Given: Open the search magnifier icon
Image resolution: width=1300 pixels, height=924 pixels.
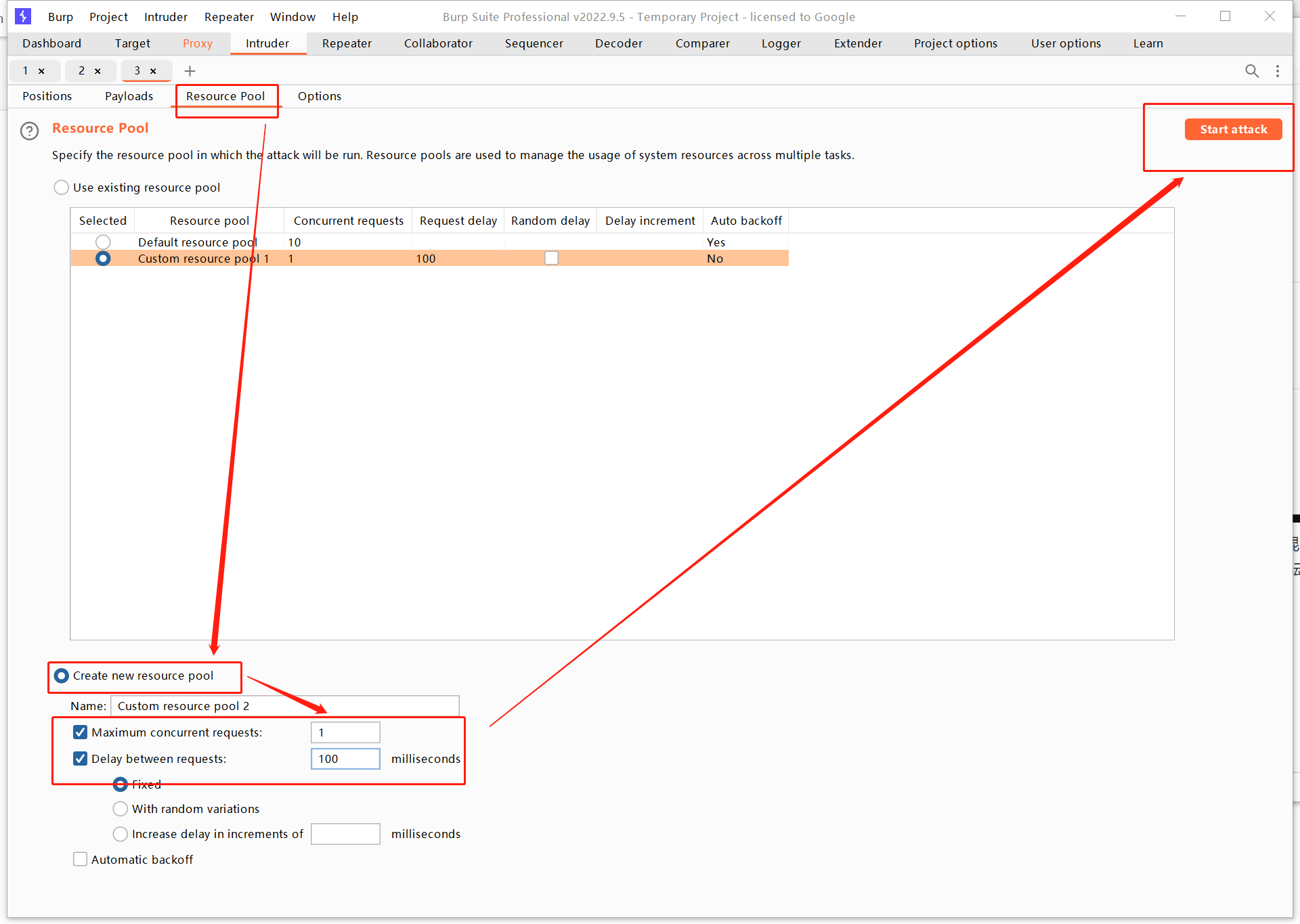Looking at the screenshot, I should pos(1252,71).
